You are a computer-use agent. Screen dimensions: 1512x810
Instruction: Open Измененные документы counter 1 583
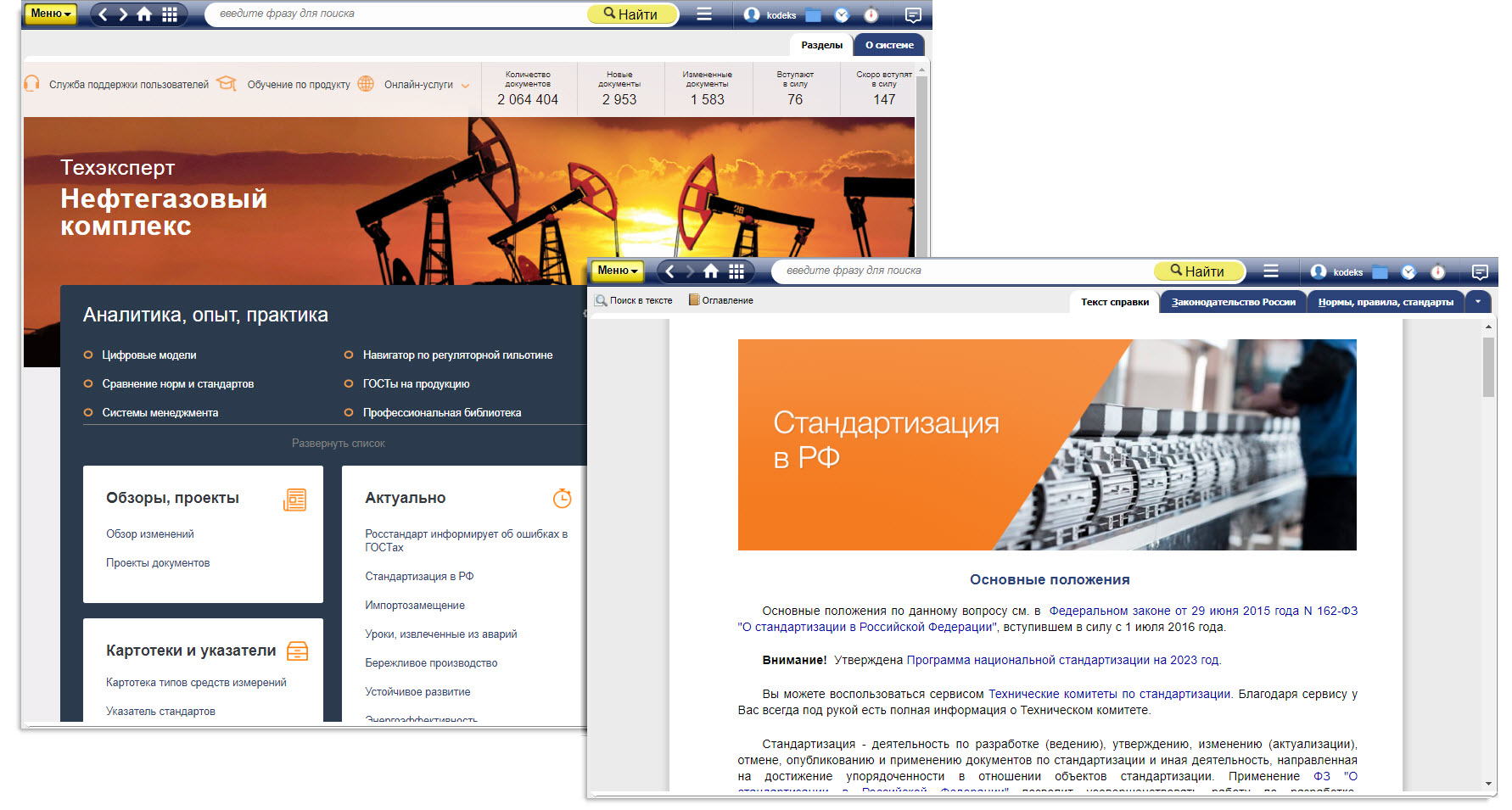coord(708,88)
